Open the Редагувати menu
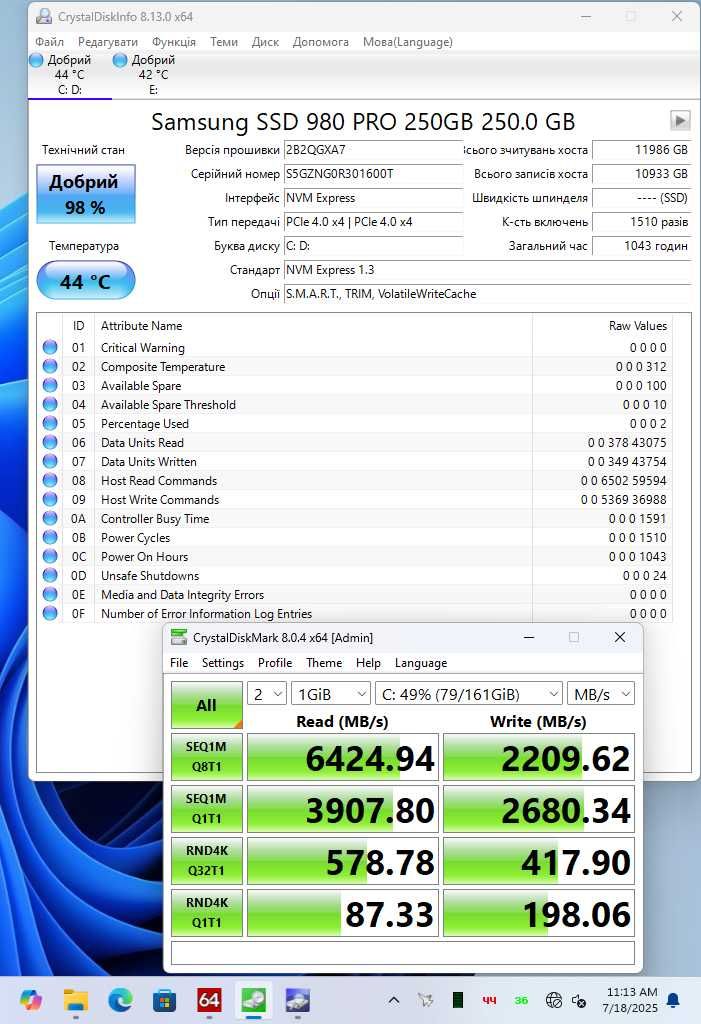Image resolution: width=701 pixels, height=1024 pixels. (x=108, y=42)
